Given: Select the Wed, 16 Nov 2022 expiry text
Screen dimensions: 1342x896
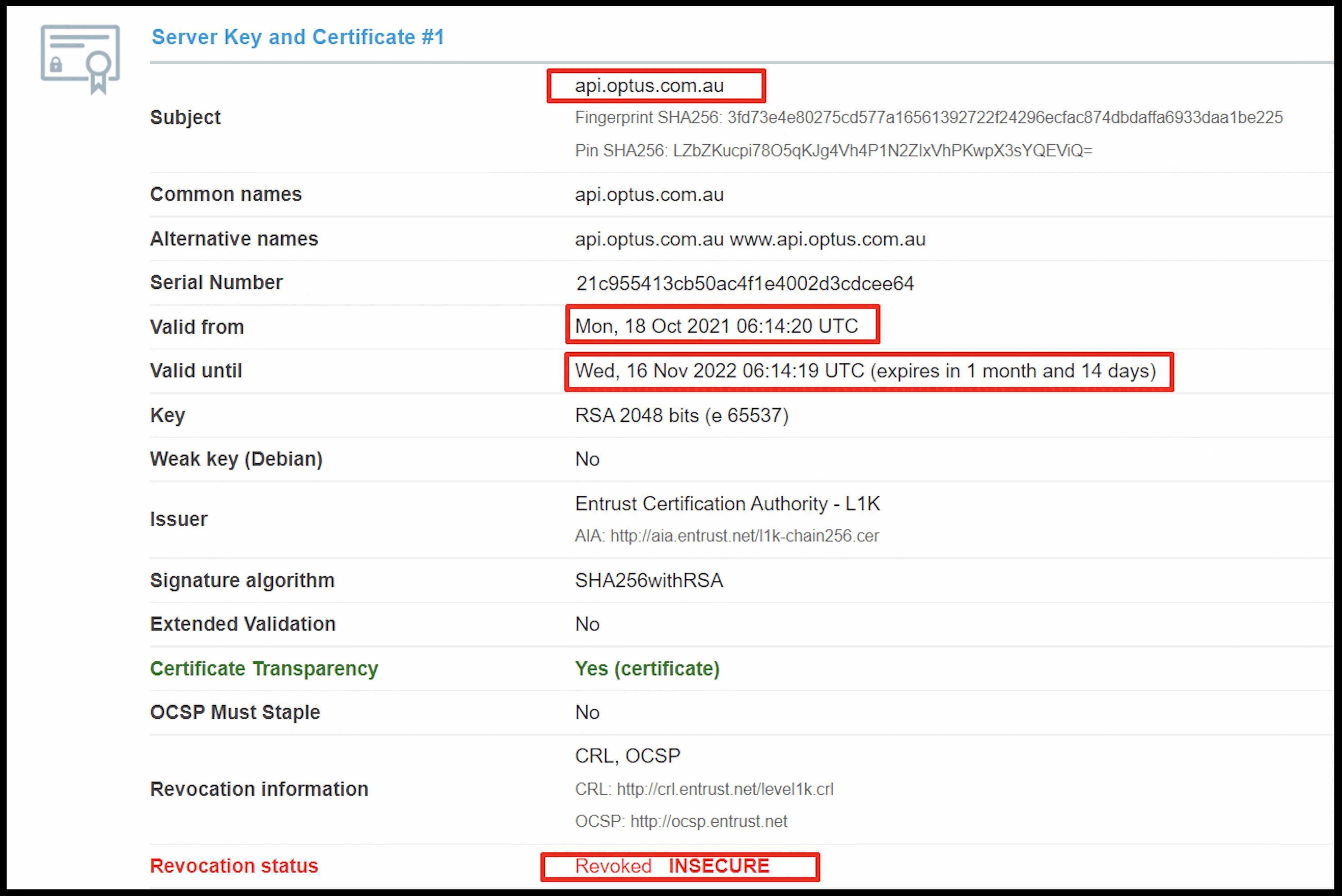Looking at the screenshot, I should [x=865, y=371].
